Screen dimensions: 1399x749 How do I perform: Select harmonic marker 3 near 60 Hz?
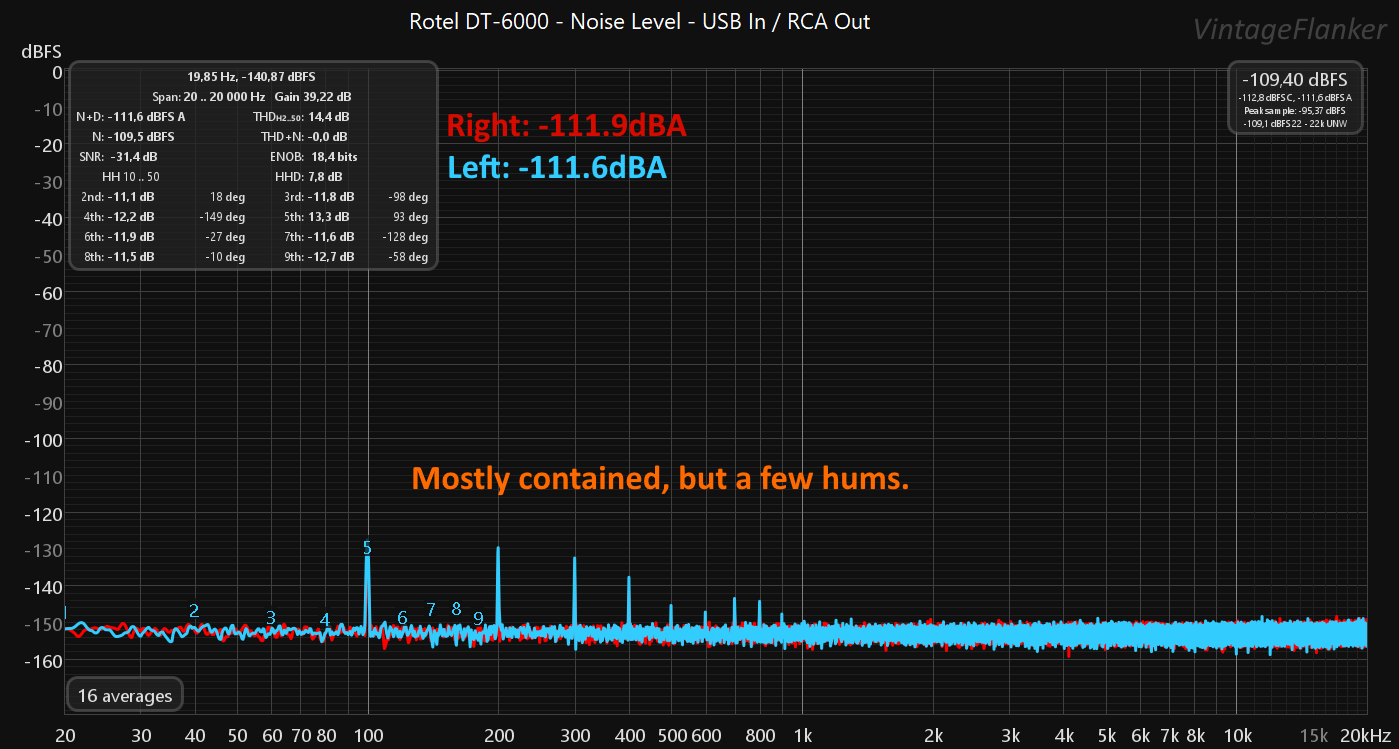click(271, 617)
